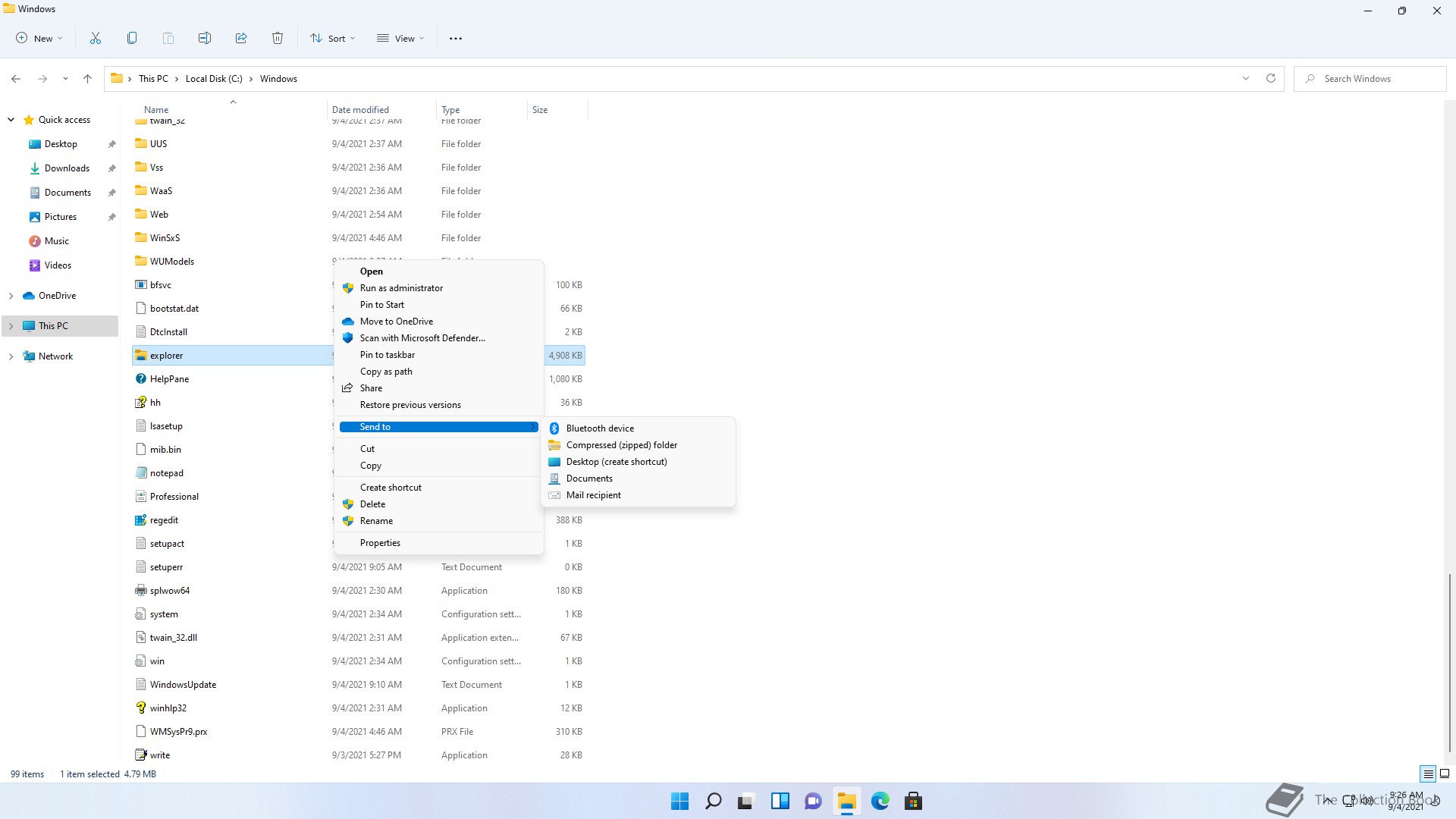Click Scan with Microsoft Defender
The height and width of the screenshot is (819, 1456).
438,338
